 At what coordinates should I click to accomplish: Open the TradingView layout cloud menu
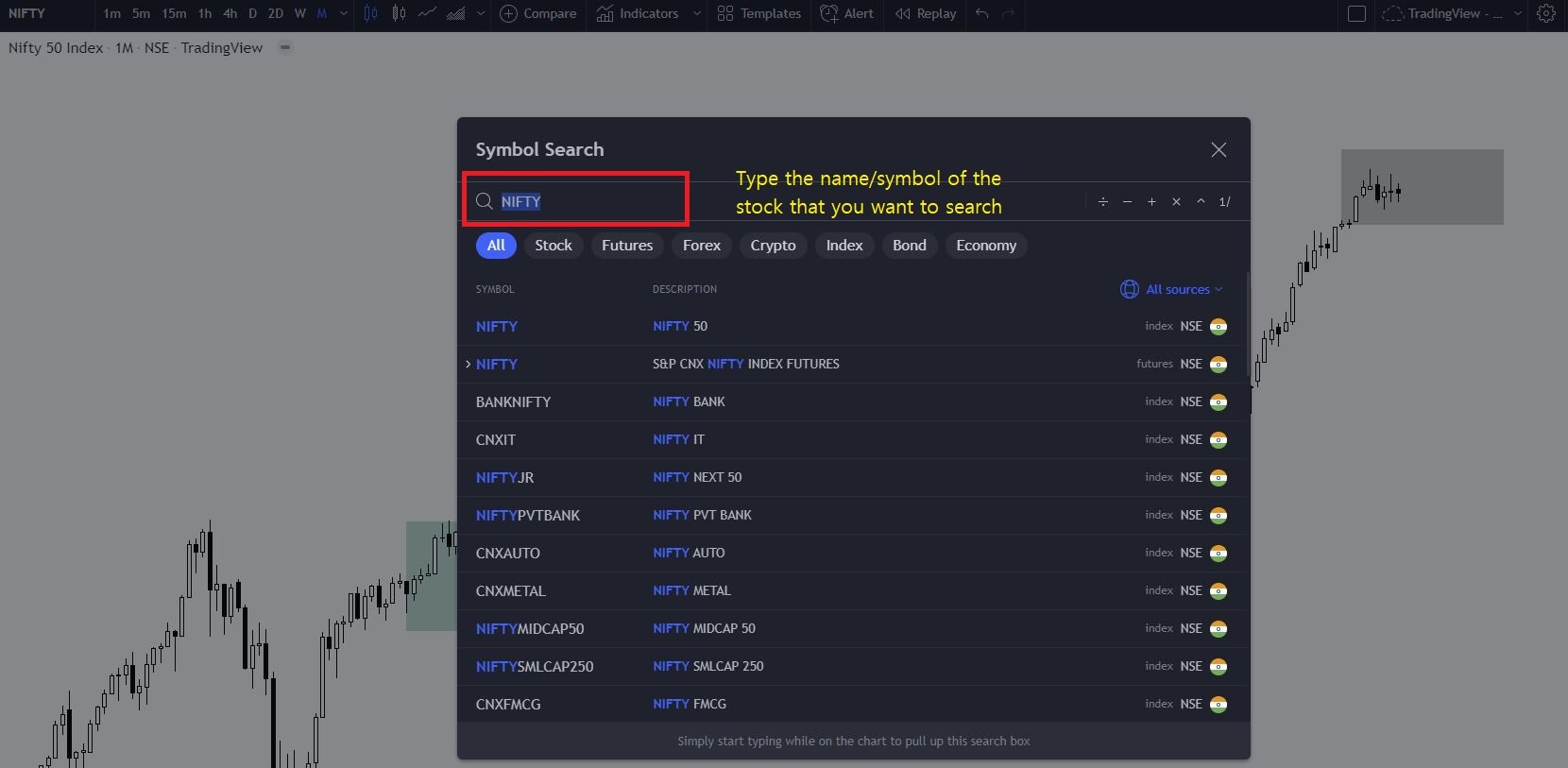click(x=1442, y=13)
